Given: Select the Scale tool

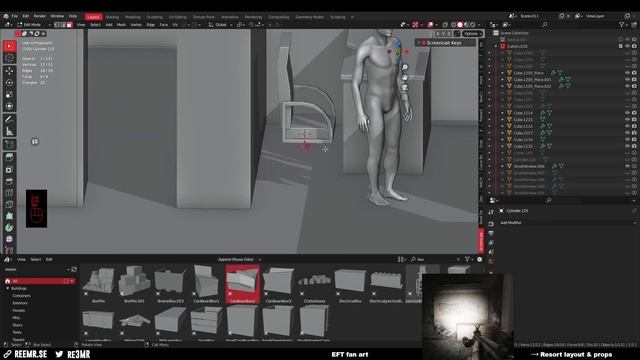Looking at the screenshot, I should [x=9, y=95].
